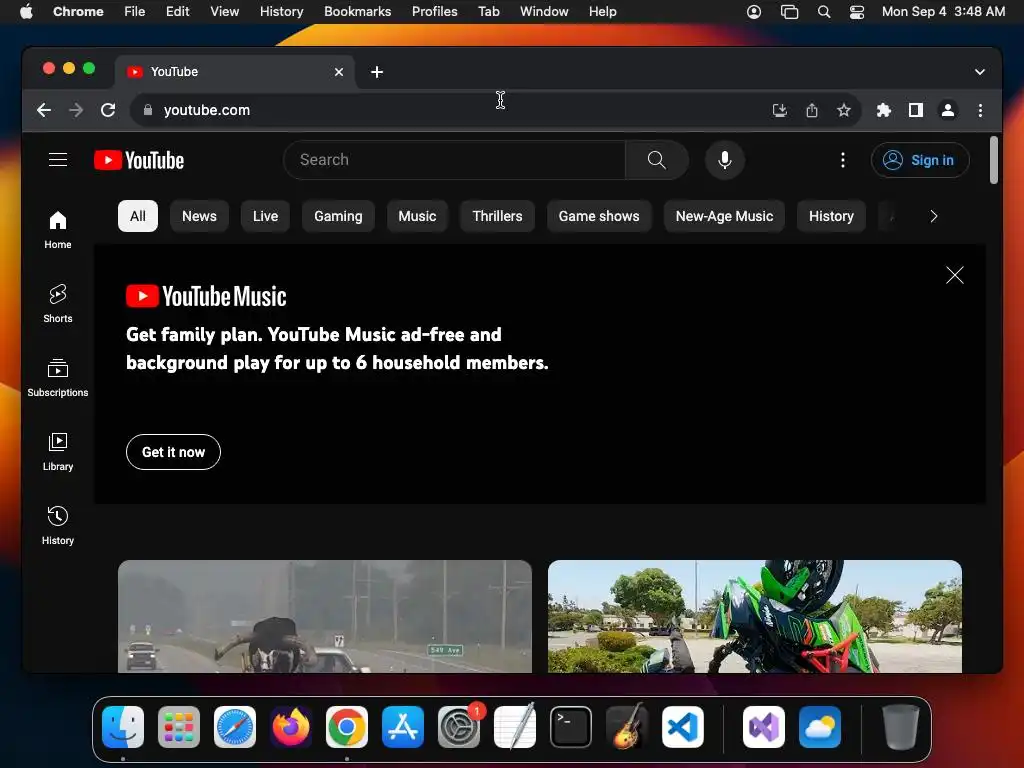Open the Apple menu
Viewport: 1024px width, 768px height.
click(x=26, y=12)
